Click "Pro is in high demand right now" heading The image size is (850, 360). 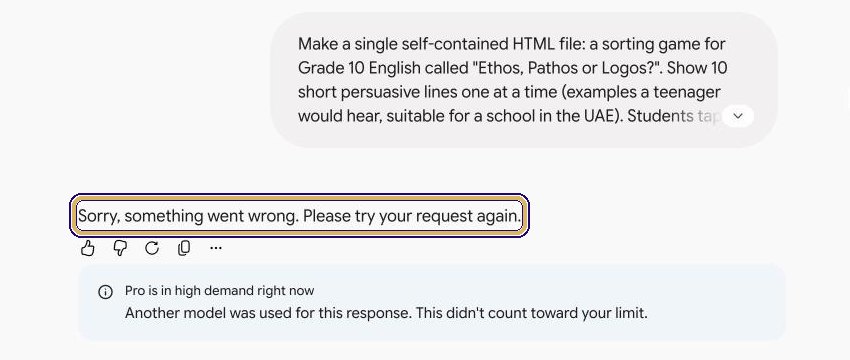220,291
